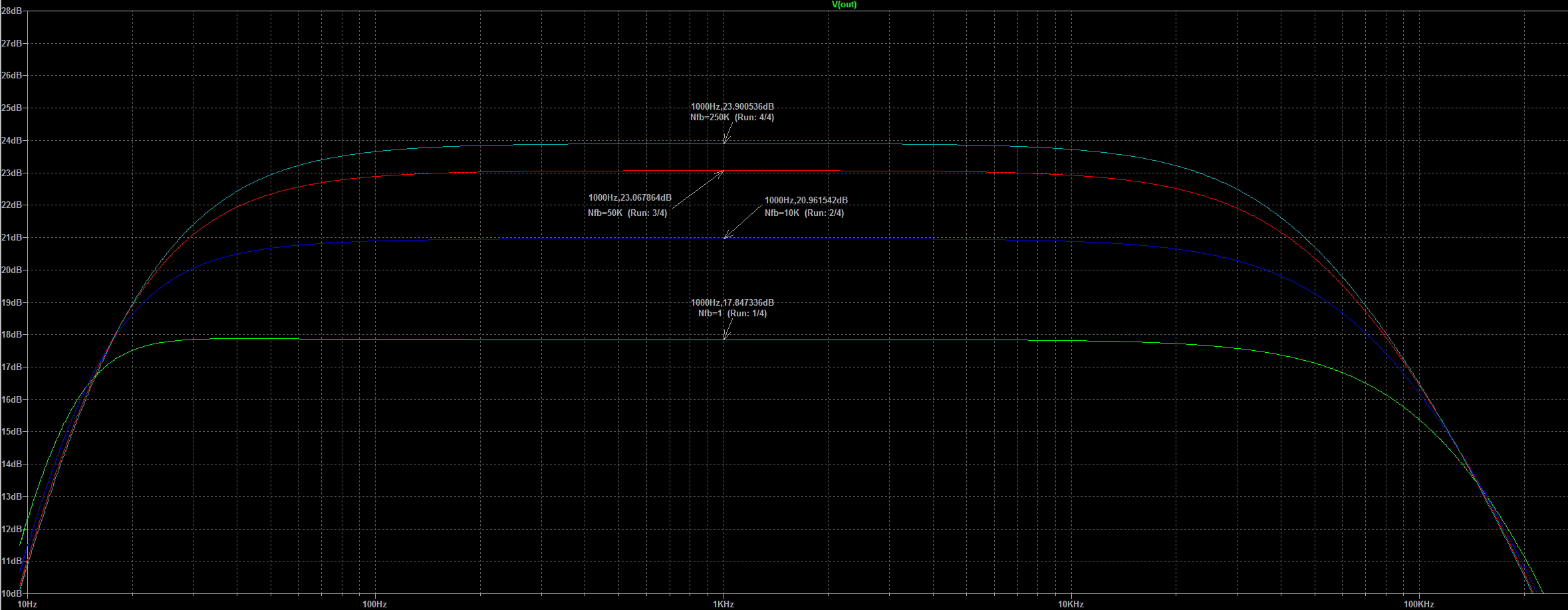Click the Nfb=250K Run 4/4 label
This screenshot has width=1568, height=610.
pos(732,118)
